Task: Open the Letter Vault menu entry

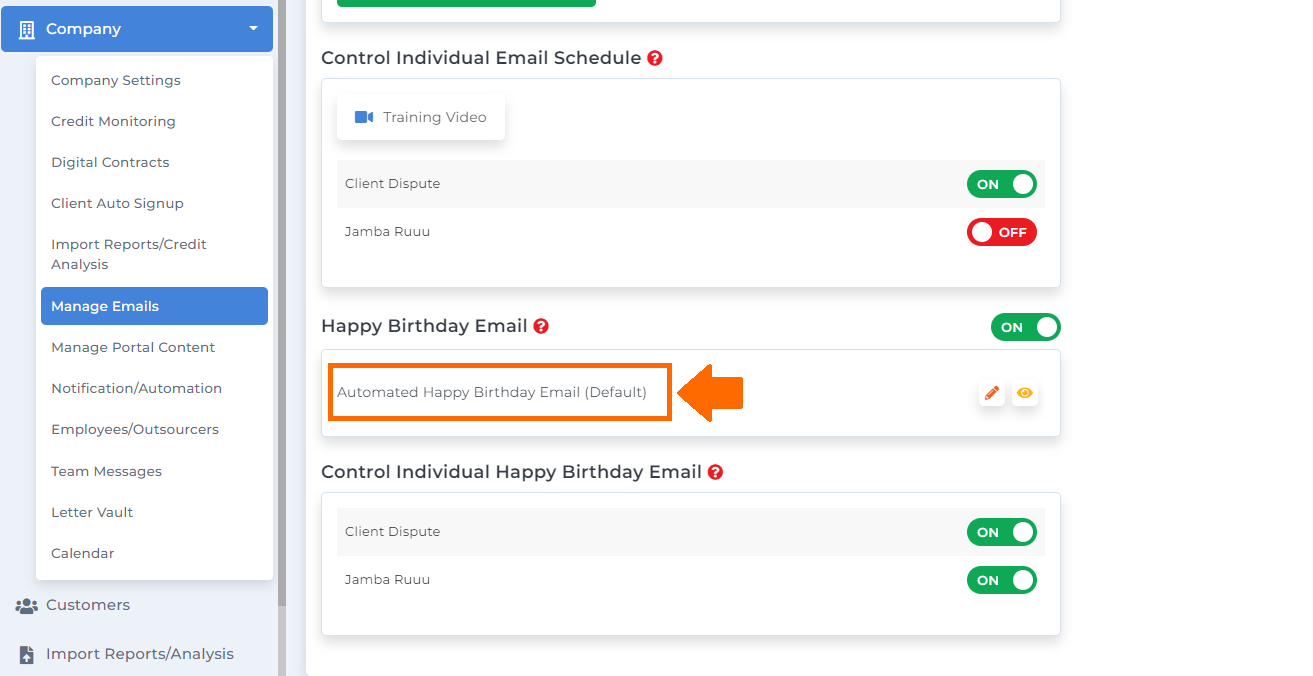Action: (92, 512)
